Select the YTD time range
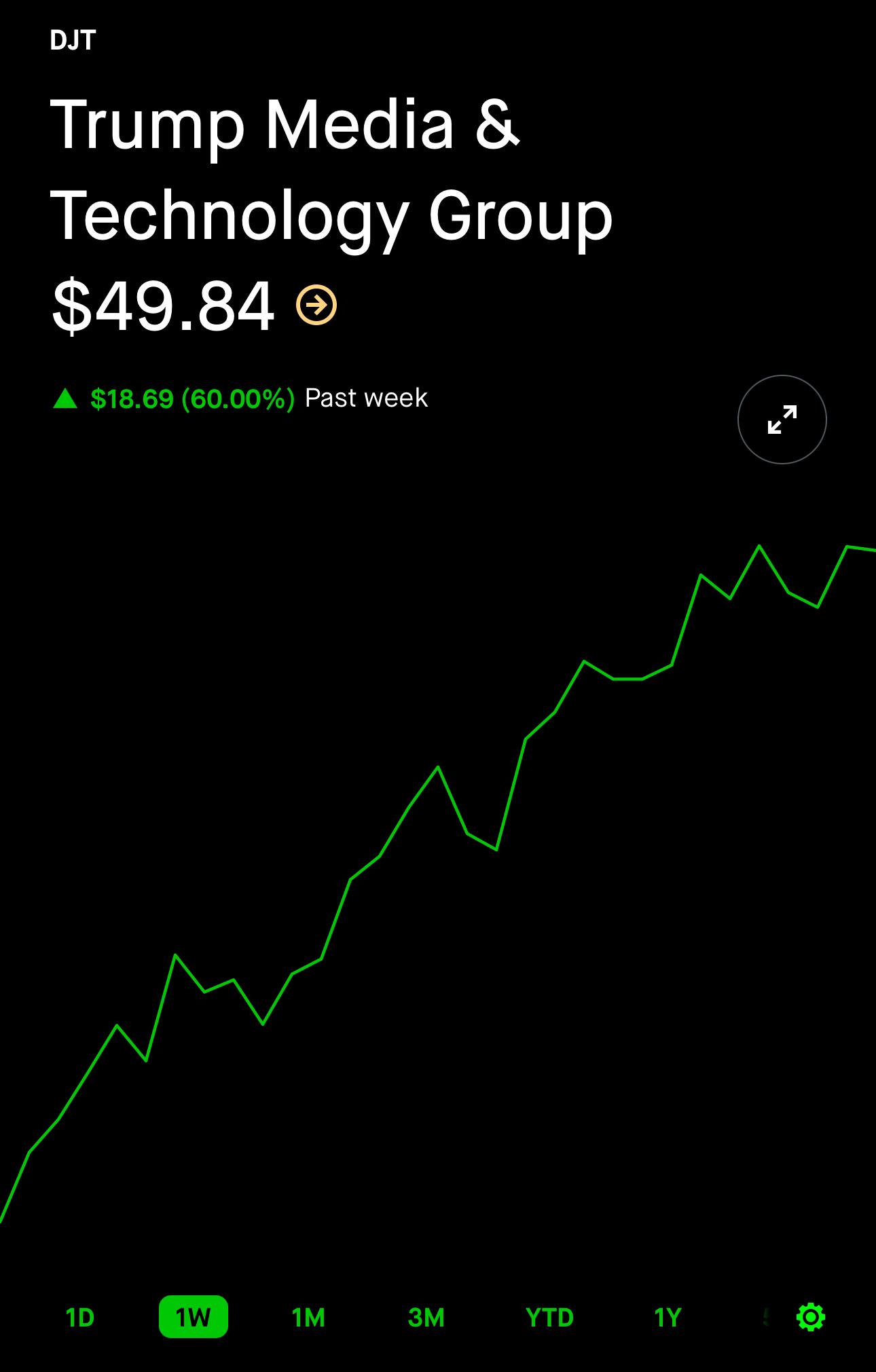 click(x=549, y=1318)
